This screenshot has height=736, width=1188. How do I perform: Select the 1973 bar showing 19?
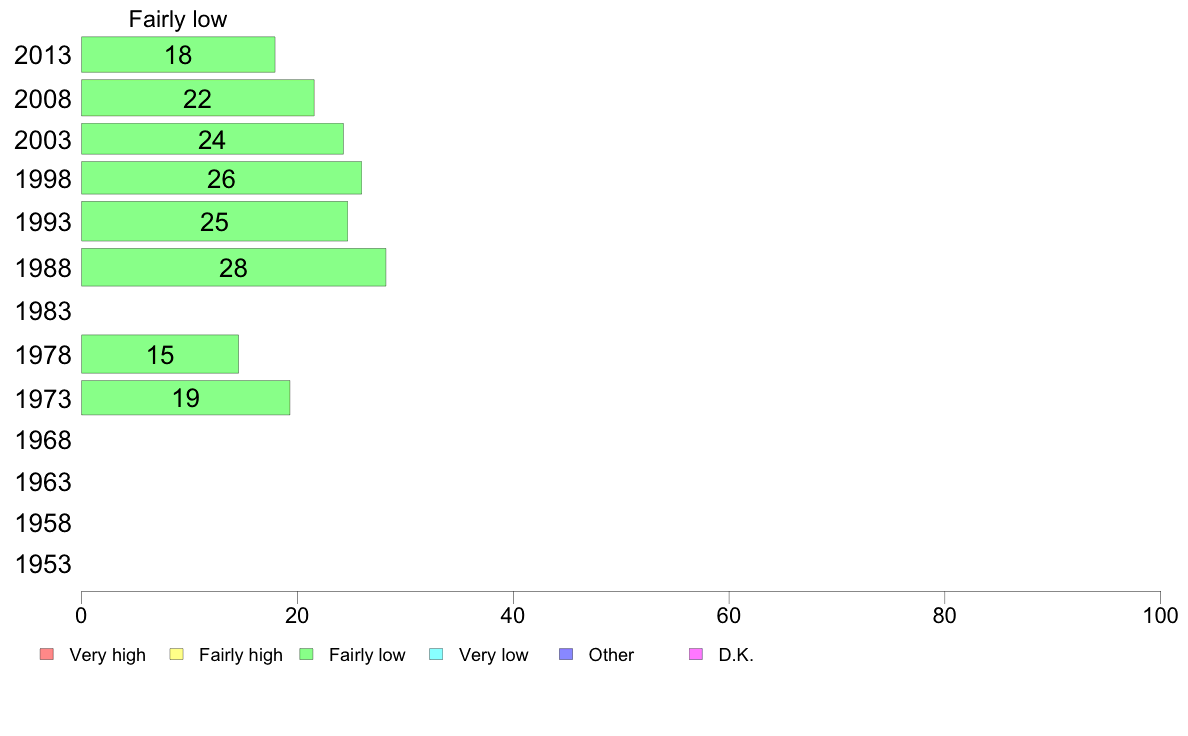(186, 398)
